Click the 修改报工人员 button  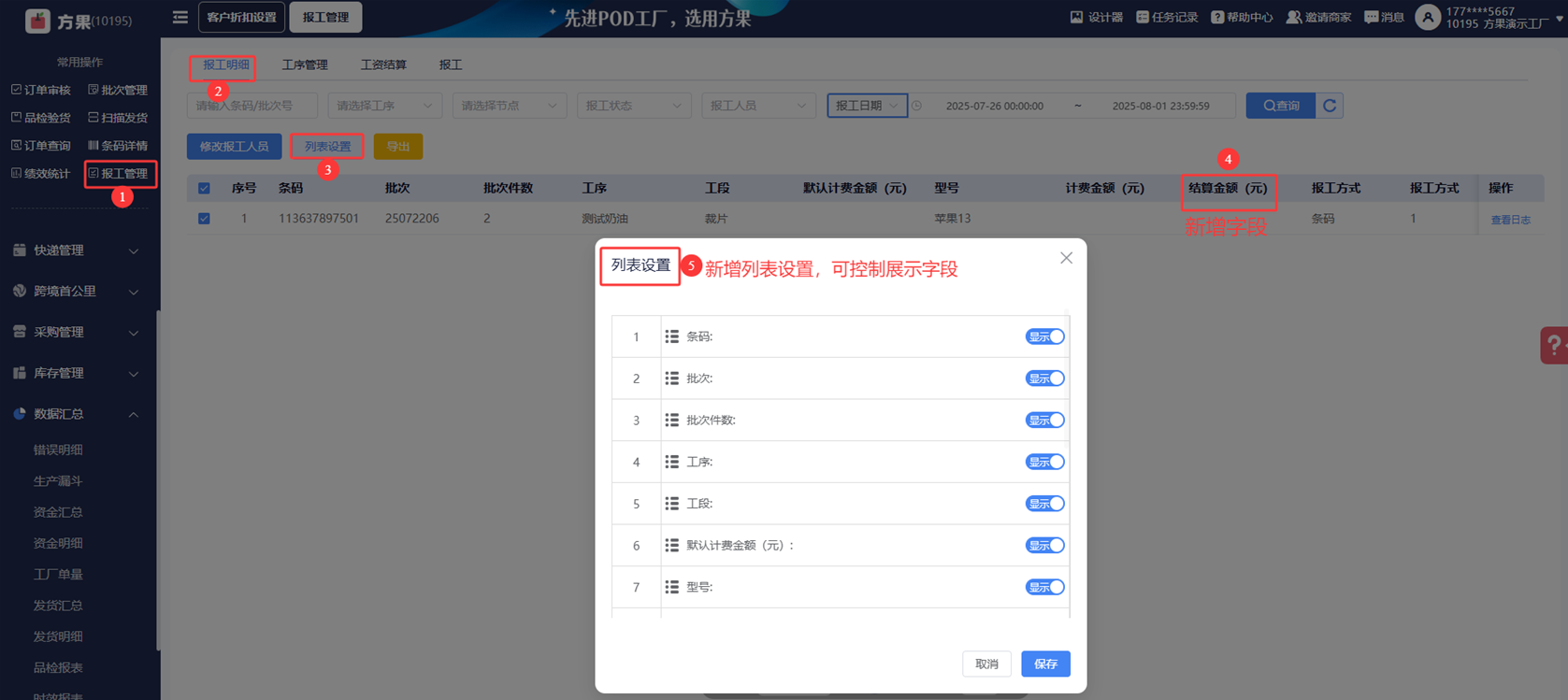pos(234,147)
